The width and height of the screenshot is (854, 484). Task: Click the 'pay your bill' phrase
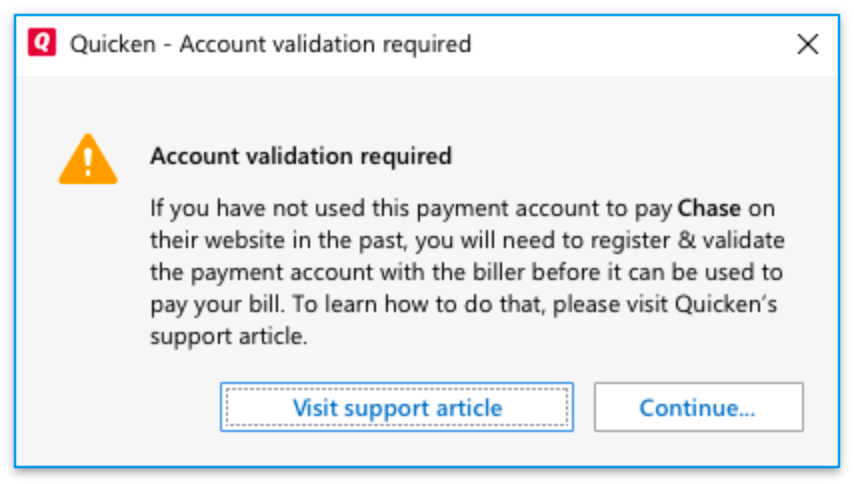[x=217, y=304]
